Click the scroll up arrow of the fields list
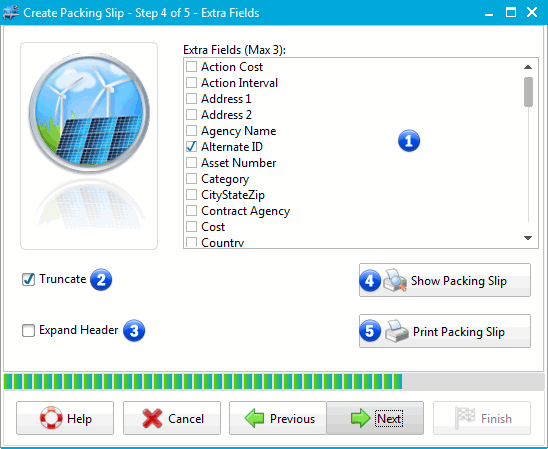548x449 pixels. (x=528, y=67)
